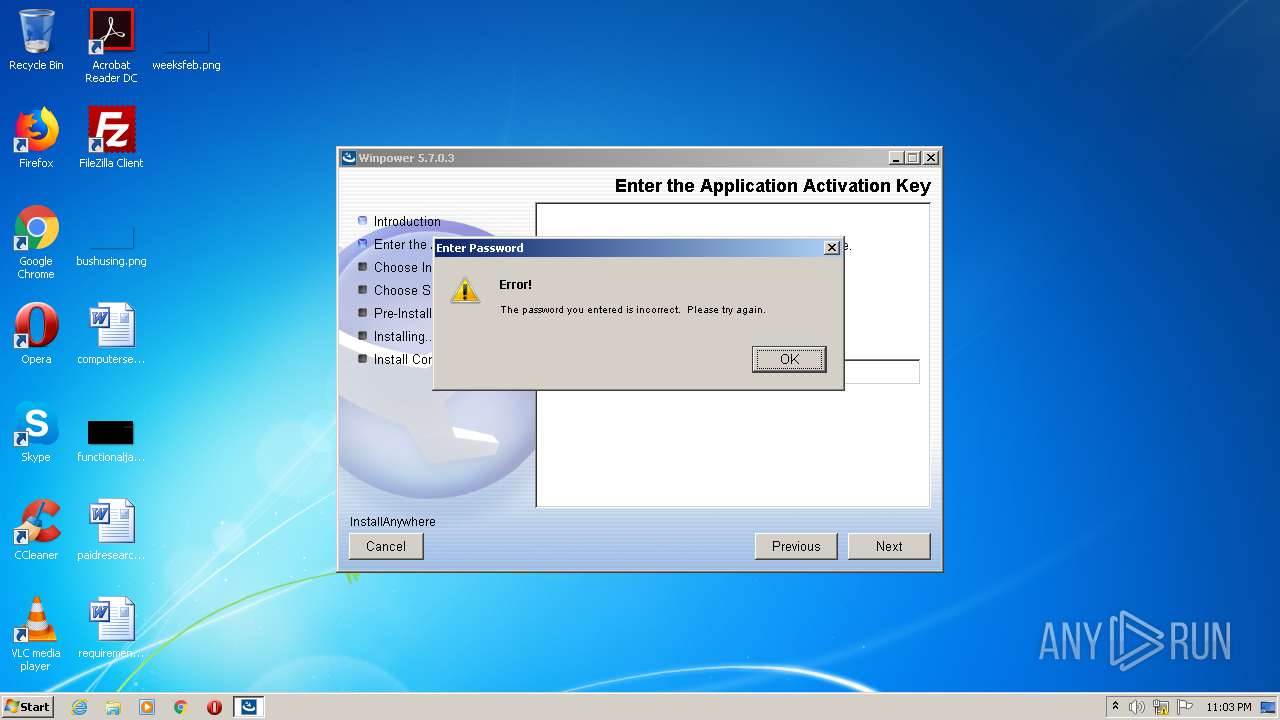Image resolution: width=1280 pixels, height=720 pixels.
Task: Select the computerse... Word document icon
Action: coord(111,334)
